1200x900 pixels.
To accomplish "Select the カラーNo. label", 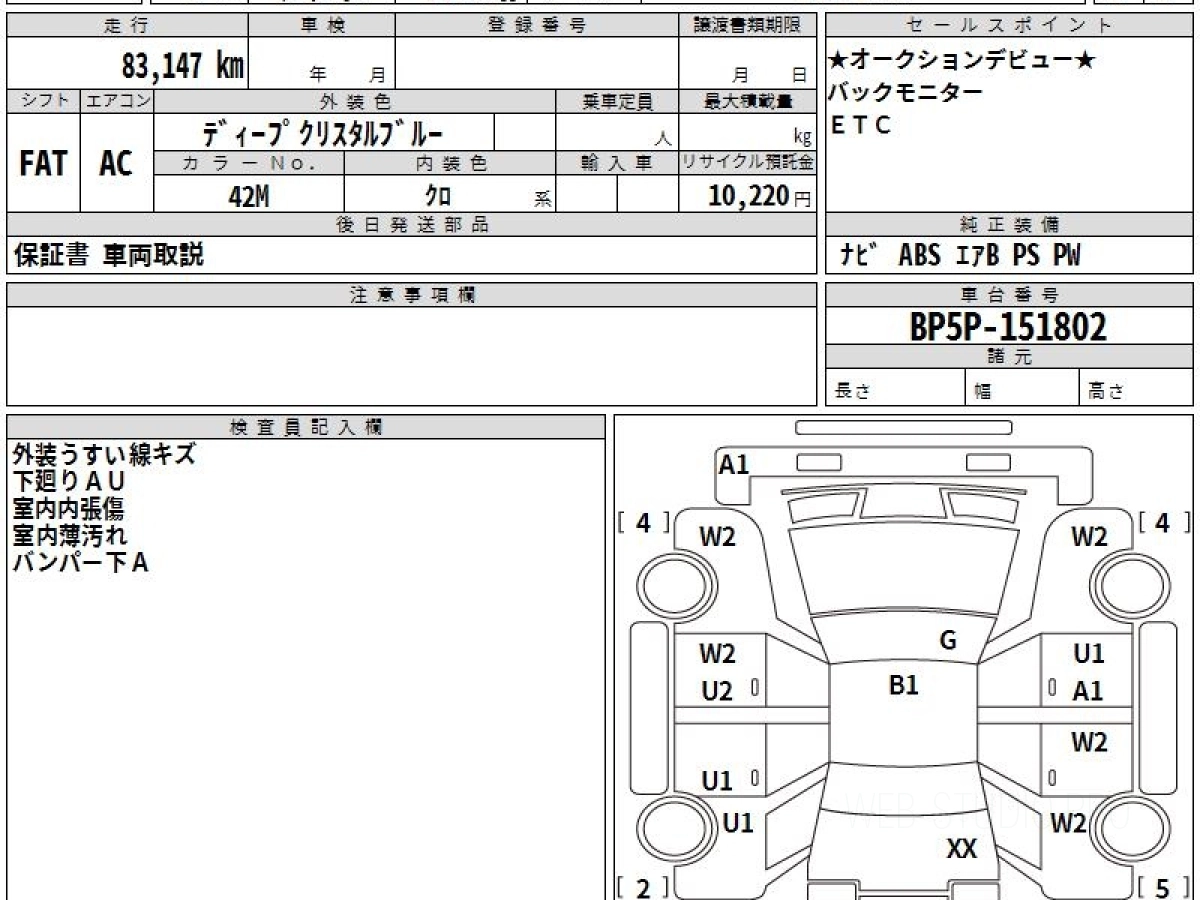I will pos(249,163).
